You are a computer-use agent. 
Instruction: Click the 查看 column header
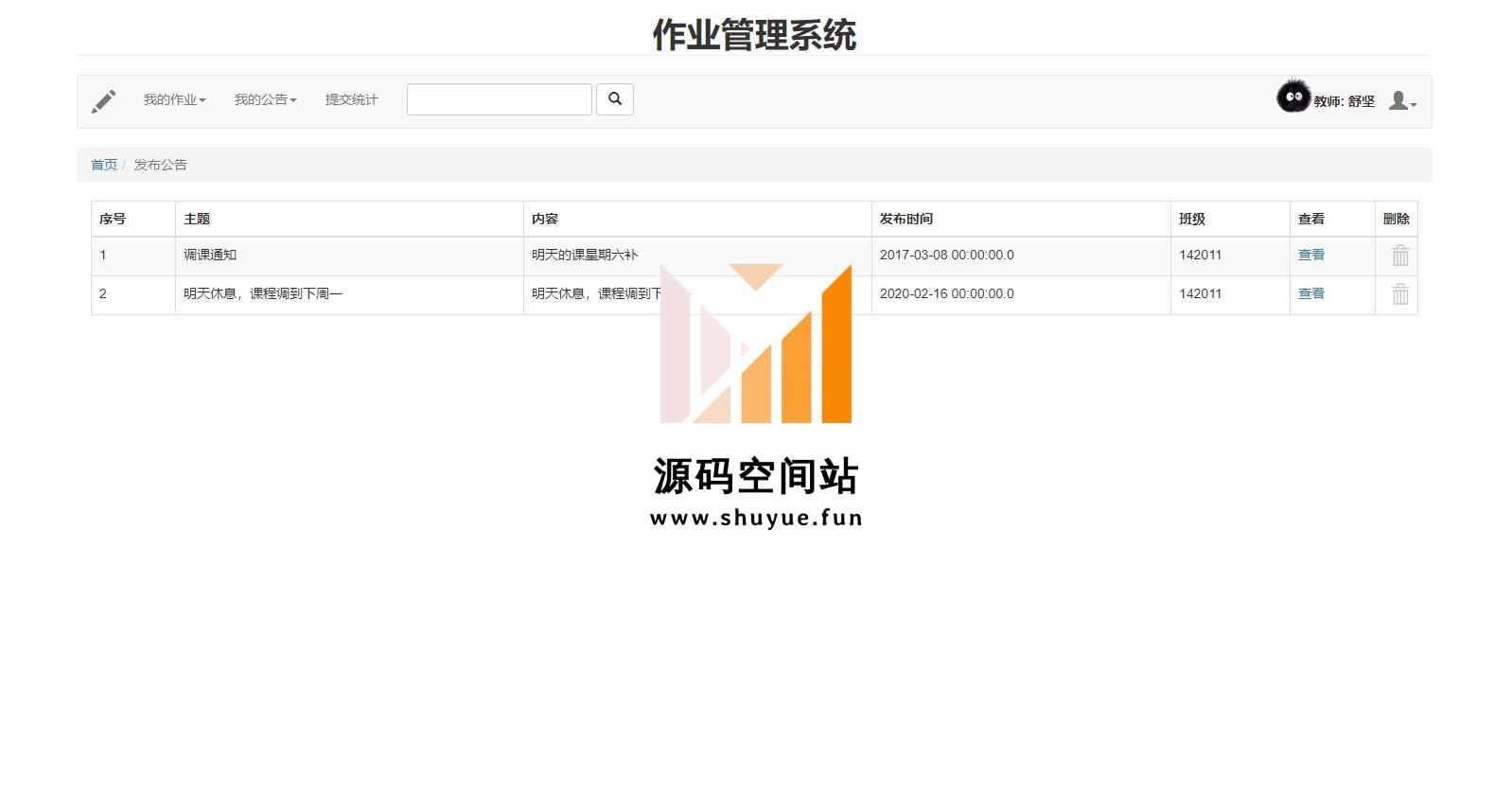pos(1332,219)
